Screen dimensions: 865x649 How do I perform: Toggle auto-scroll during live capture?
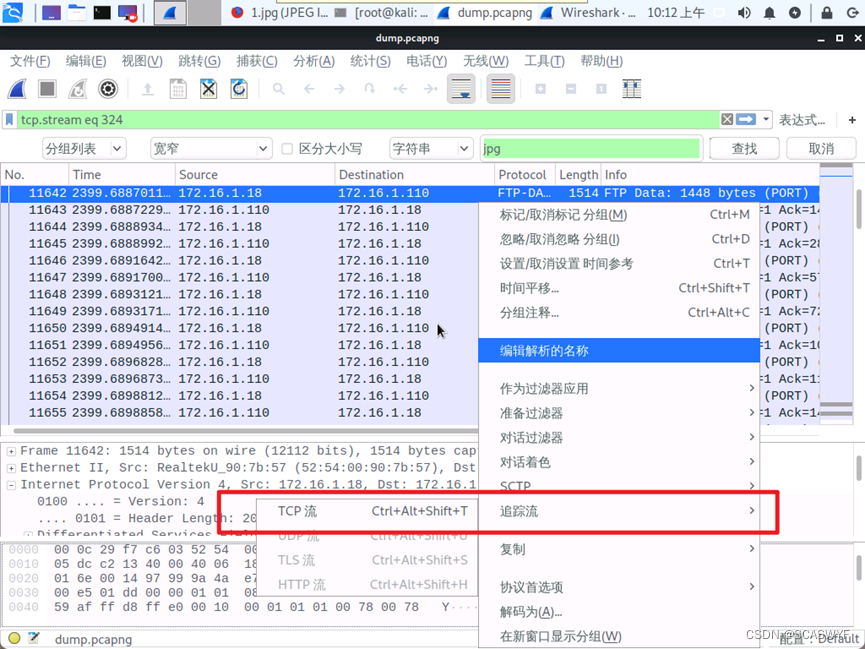[461, 88]
